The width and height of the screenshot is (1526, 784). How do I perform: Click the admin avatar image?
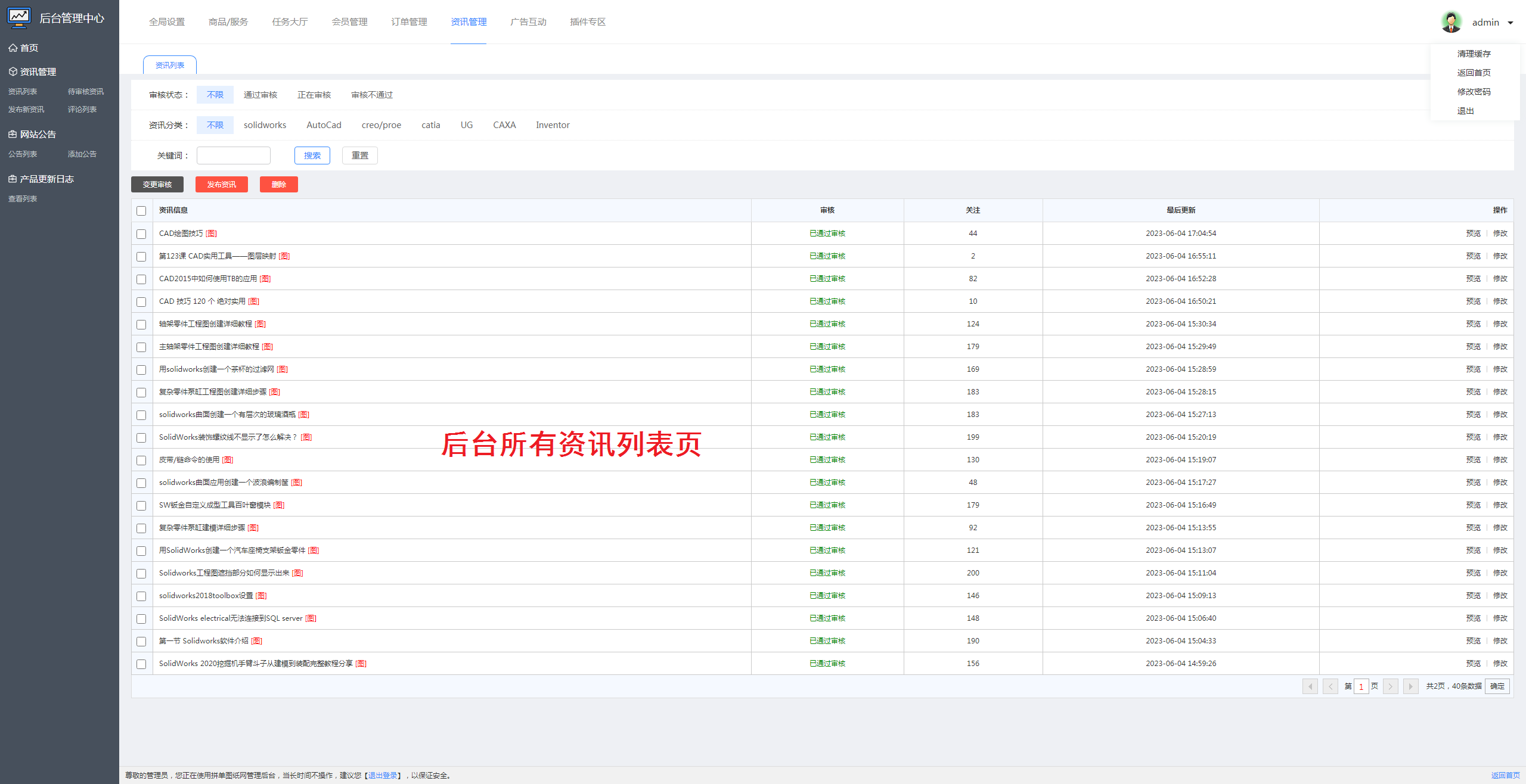tap(1451, 22)
